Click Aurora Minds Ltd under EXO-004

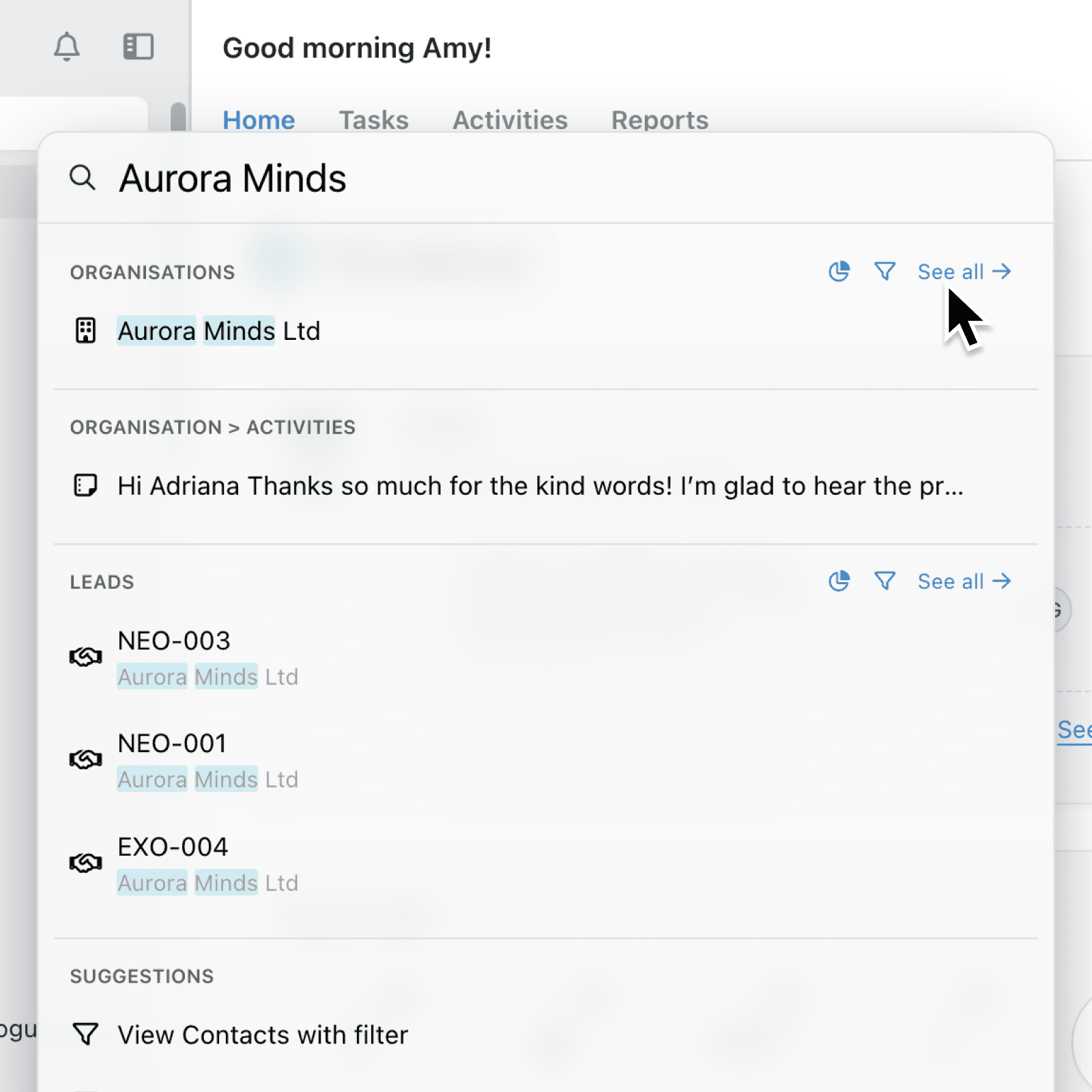pyautogui.click(x=207, y=883)
